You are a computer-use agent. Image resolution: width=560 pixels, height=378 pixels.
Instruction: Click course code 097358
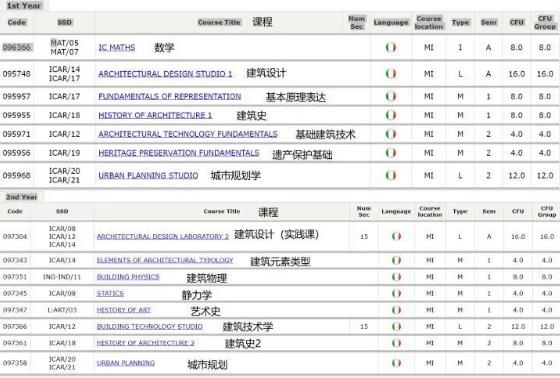(x=15, y=363)
